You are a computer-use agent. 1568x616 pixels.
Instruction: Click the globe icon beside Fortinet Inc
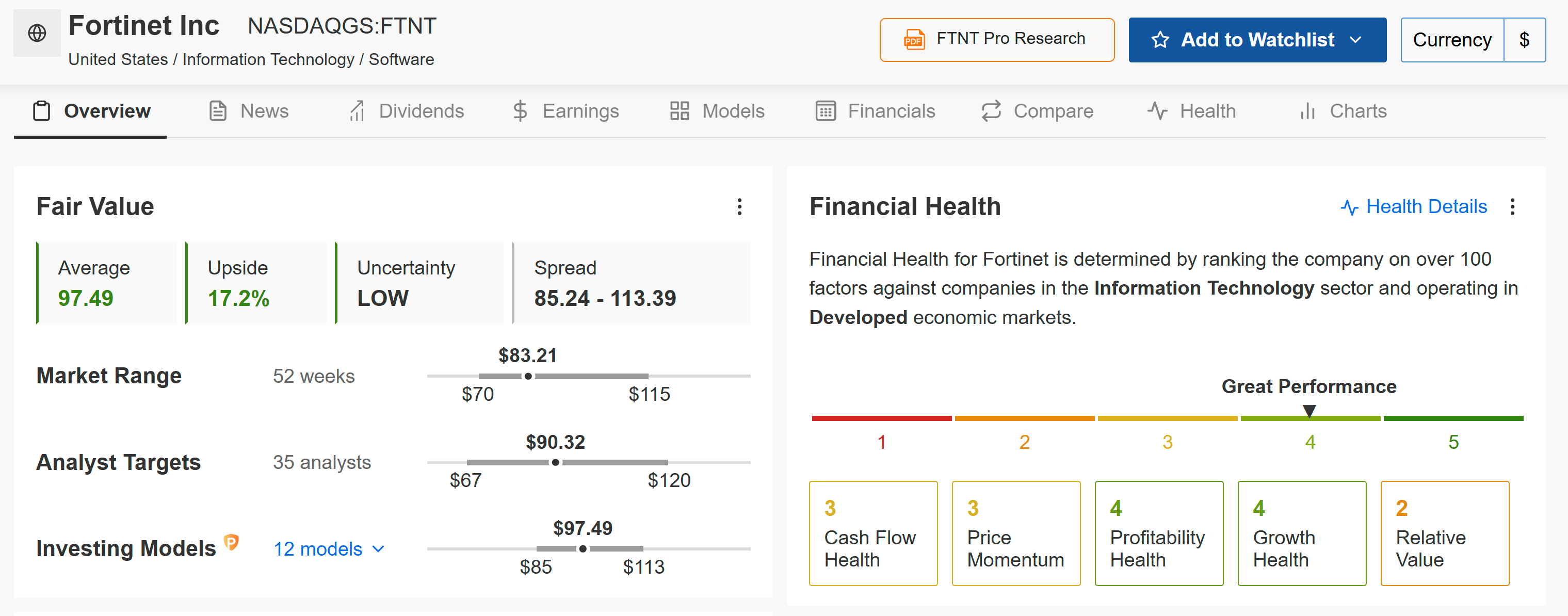tap(37, 33)
